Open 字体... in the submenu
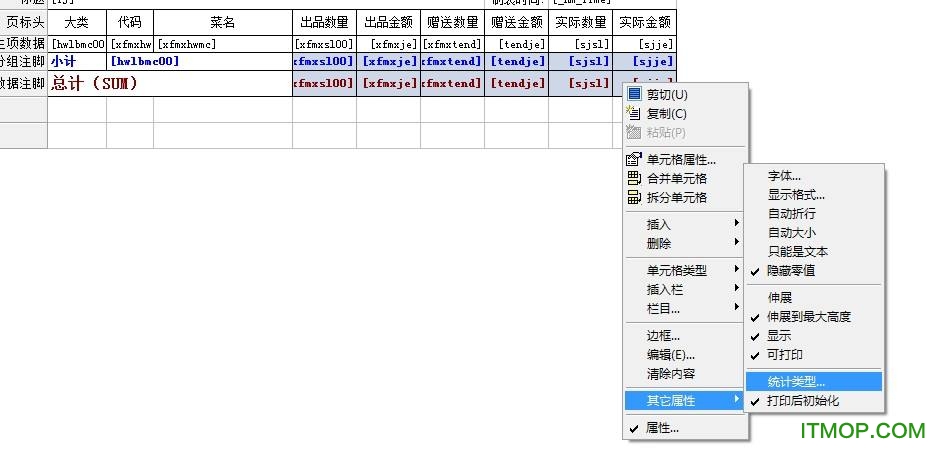 pos(814,176)
